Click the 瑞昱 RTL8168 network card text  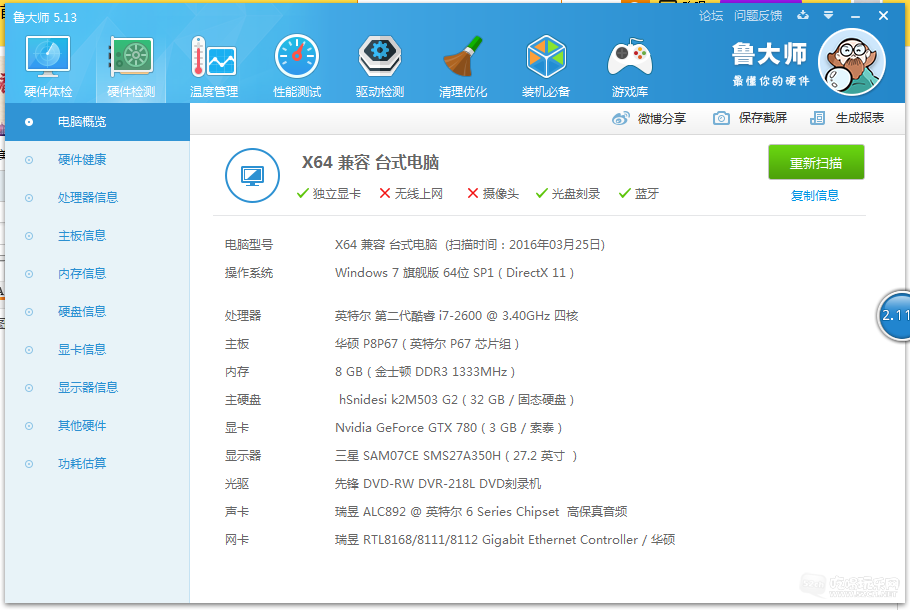tap(505, 540)
